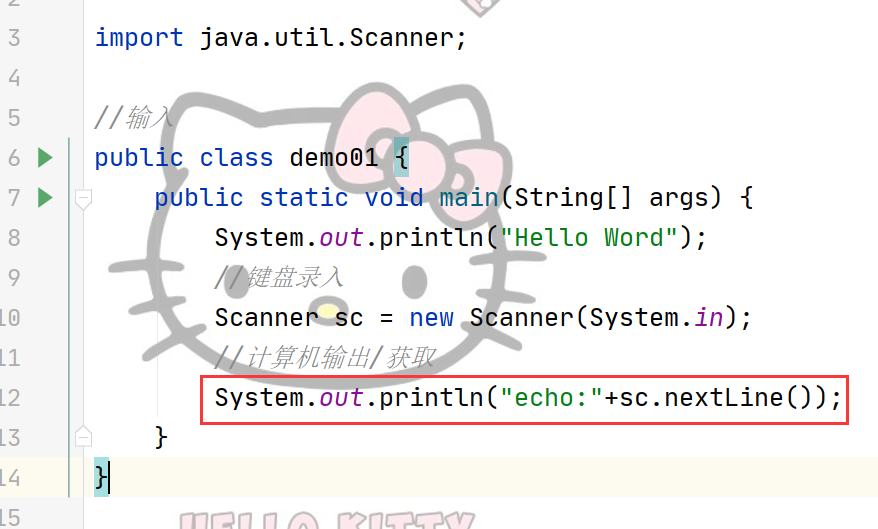Click 'String[] args' parameter
The height and width of the screenshot is (529, 878).
[x=617, y=198]
